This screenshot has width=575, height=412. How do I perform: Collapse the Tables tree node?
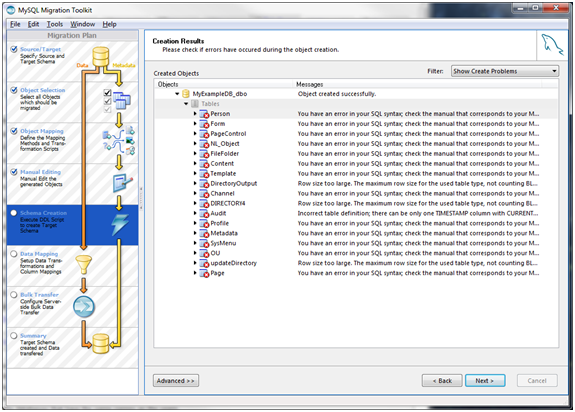coord(186,104)
